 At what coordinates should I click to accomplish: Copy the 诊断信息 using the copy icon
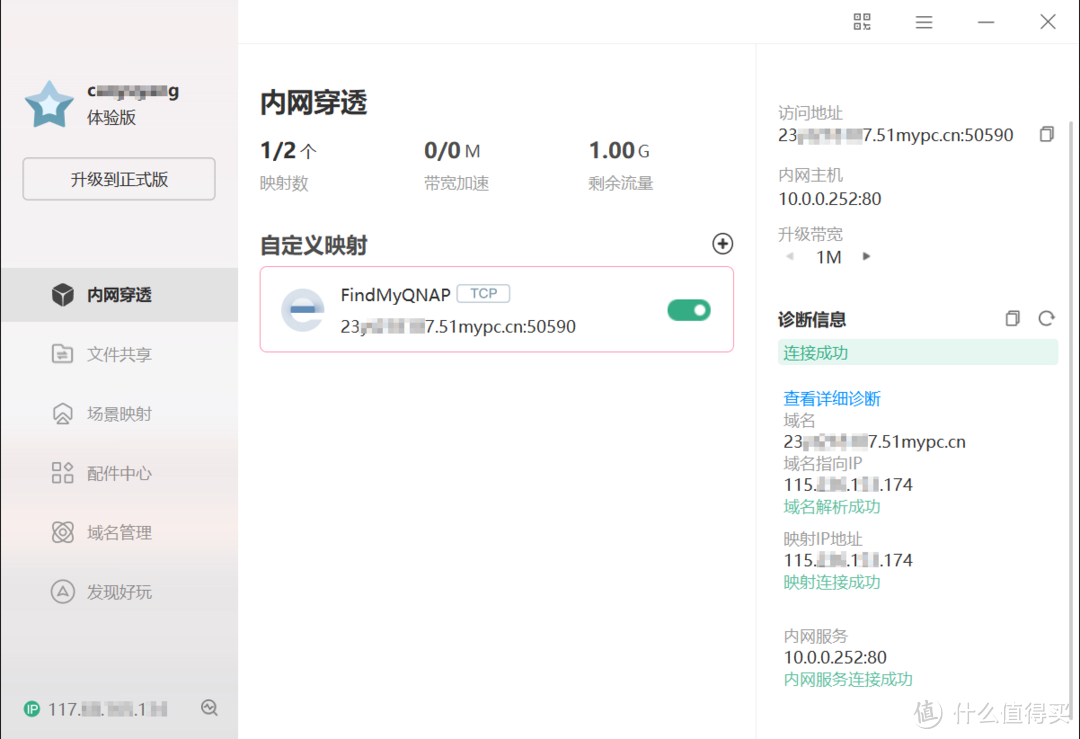point(1012,317)
